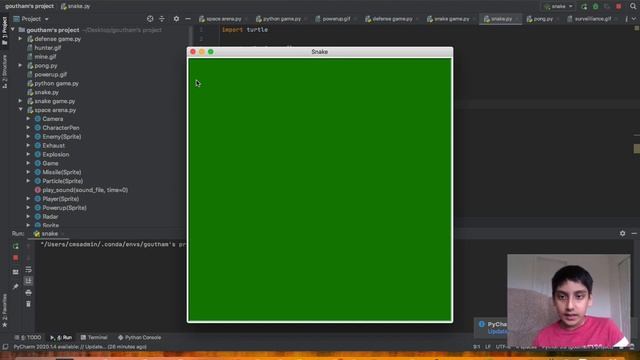Select play_sound(sound_file, time=0) function
The image size is (640, 360).
click(85, 190)
